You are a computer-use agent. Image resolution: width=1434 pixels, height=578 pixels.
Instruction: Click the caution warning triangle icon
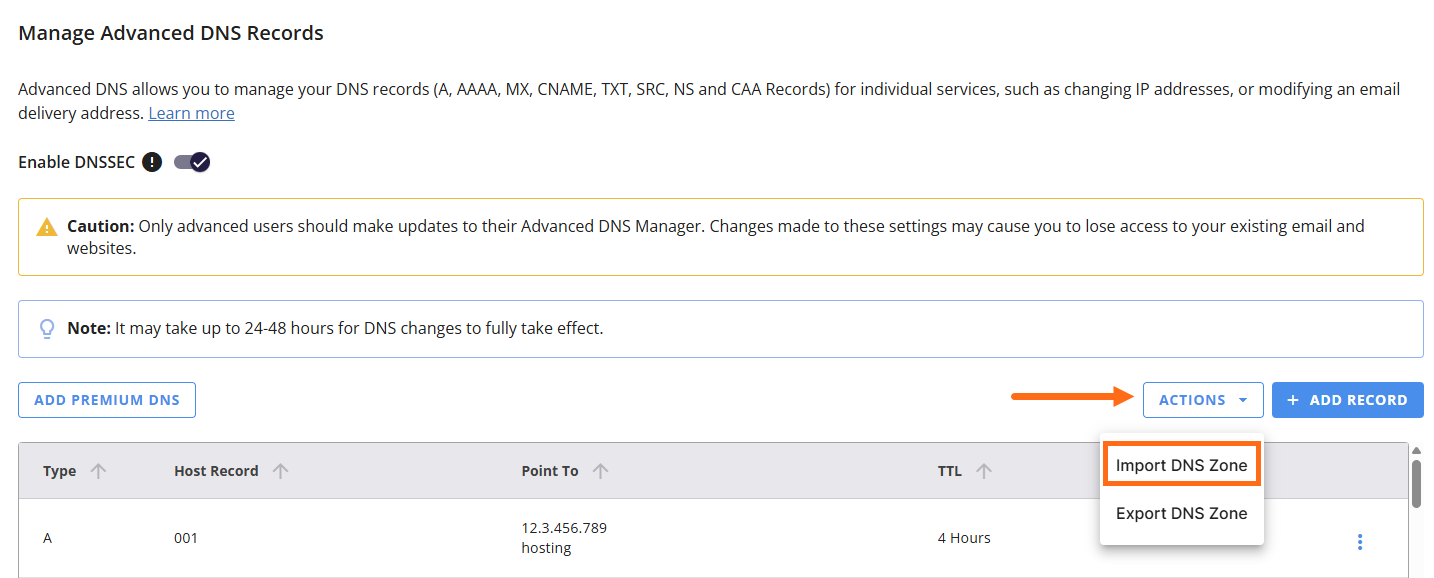[47, 227]
